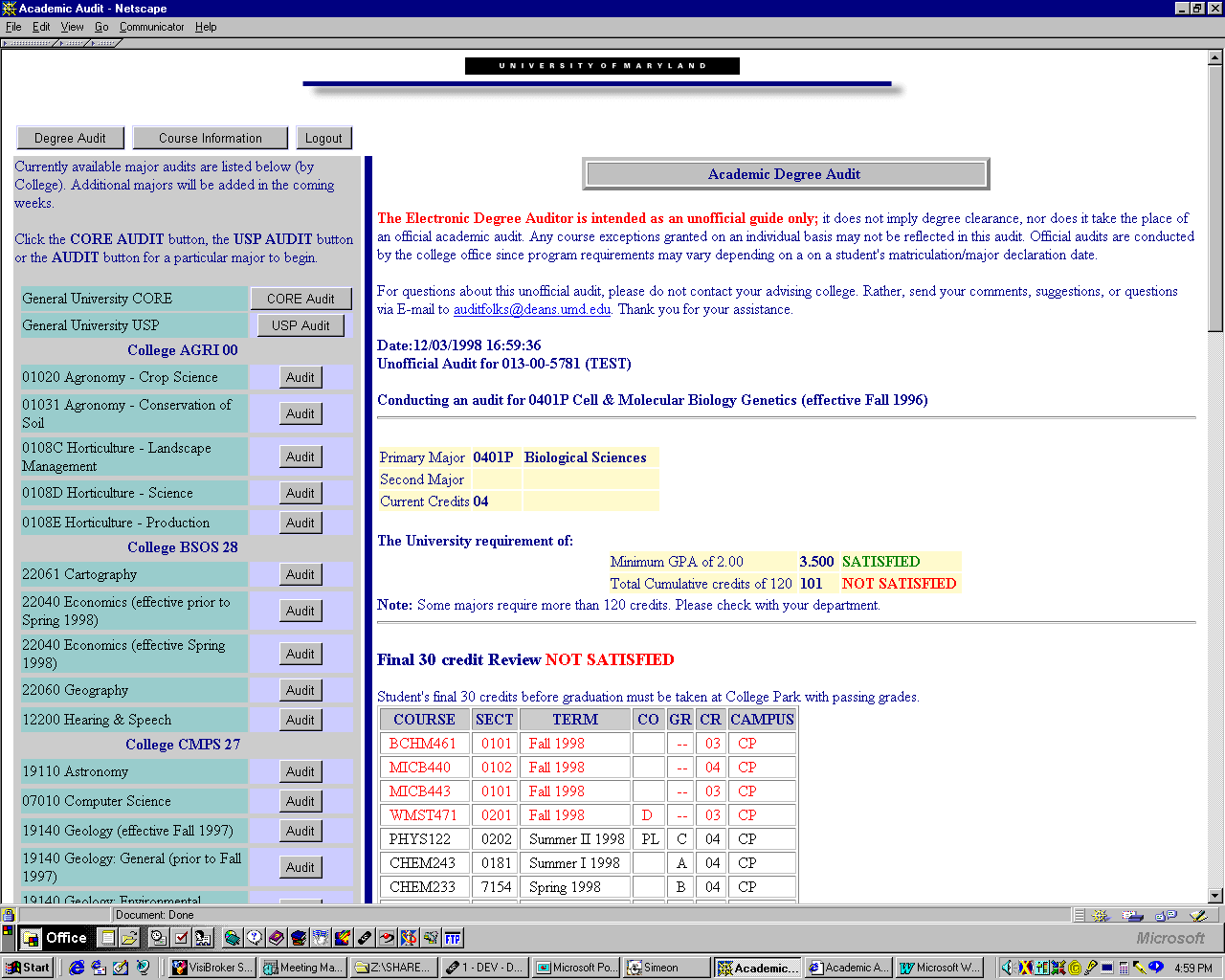Open the Go menu

101,27
